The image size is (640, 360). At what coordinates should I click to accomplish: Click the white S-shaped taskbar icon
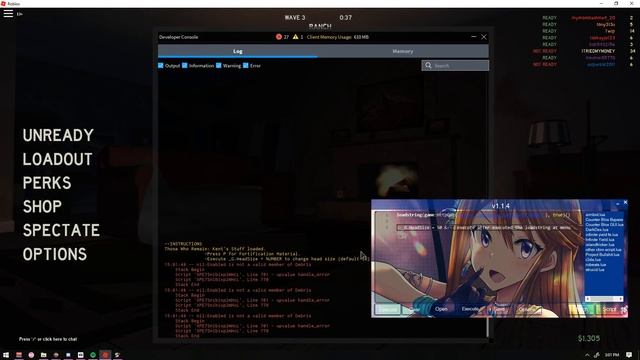pyautogui.click(x=117, y=355)
